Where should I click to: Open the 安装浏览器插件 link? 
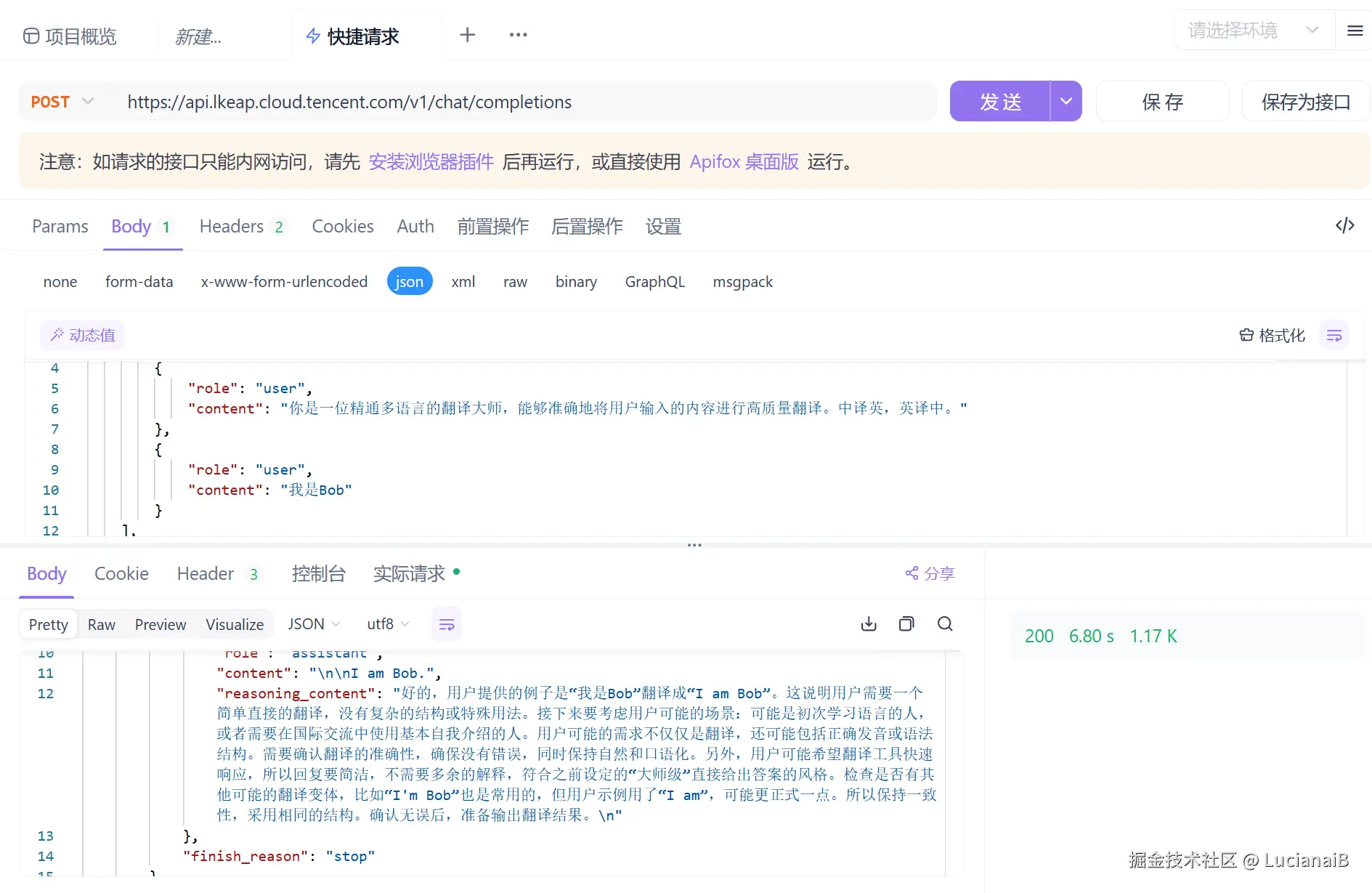431,161
